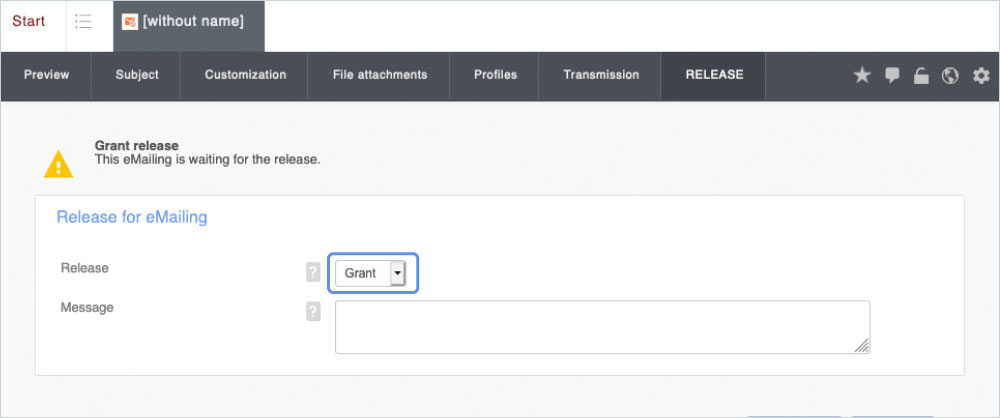Switch to the Preview tab
Screen dimensions: 1000x418
pos(46,75)
